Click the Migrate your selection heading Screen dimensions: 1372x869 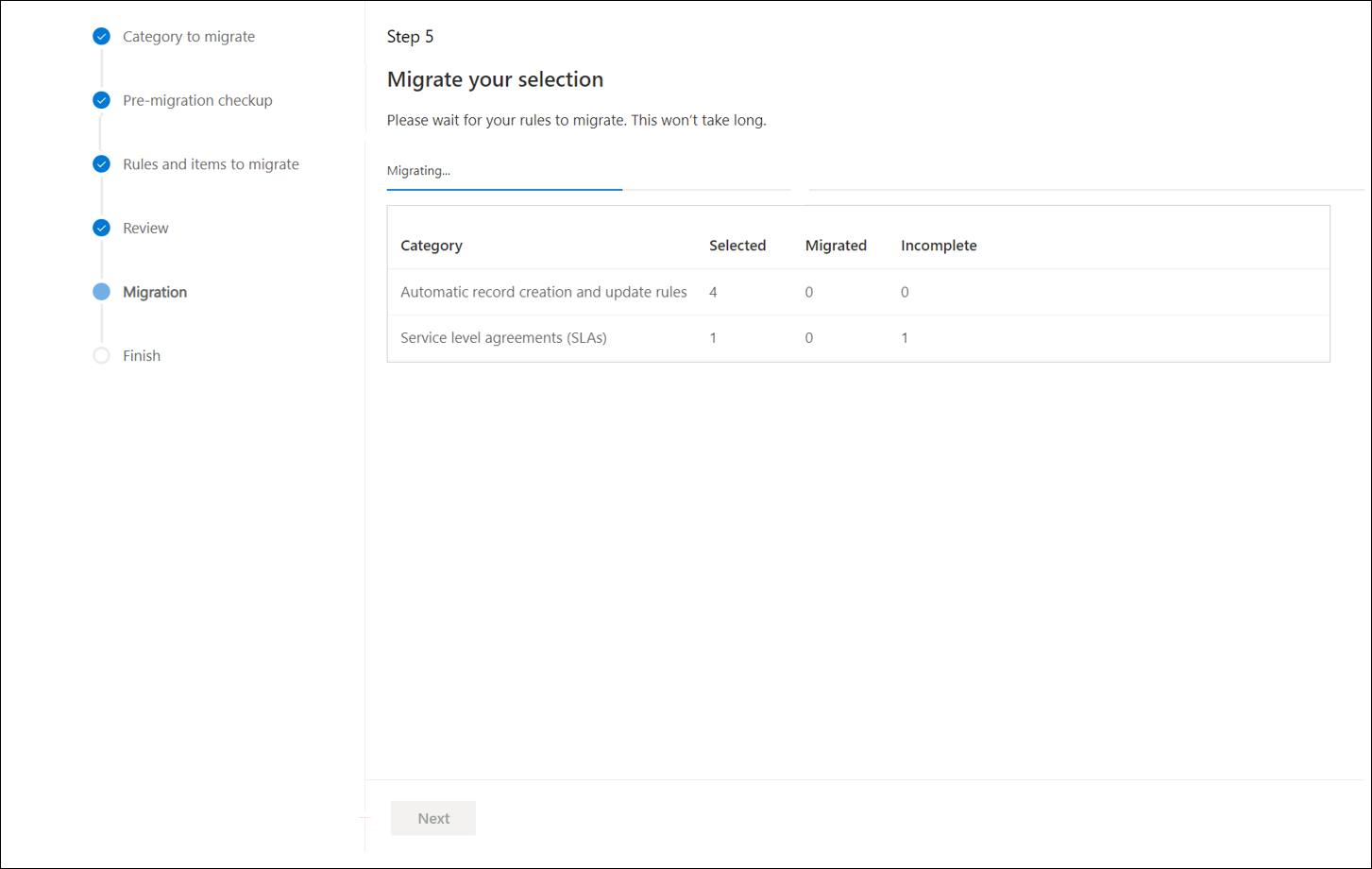pyautogui.click(x=495, y=79)
